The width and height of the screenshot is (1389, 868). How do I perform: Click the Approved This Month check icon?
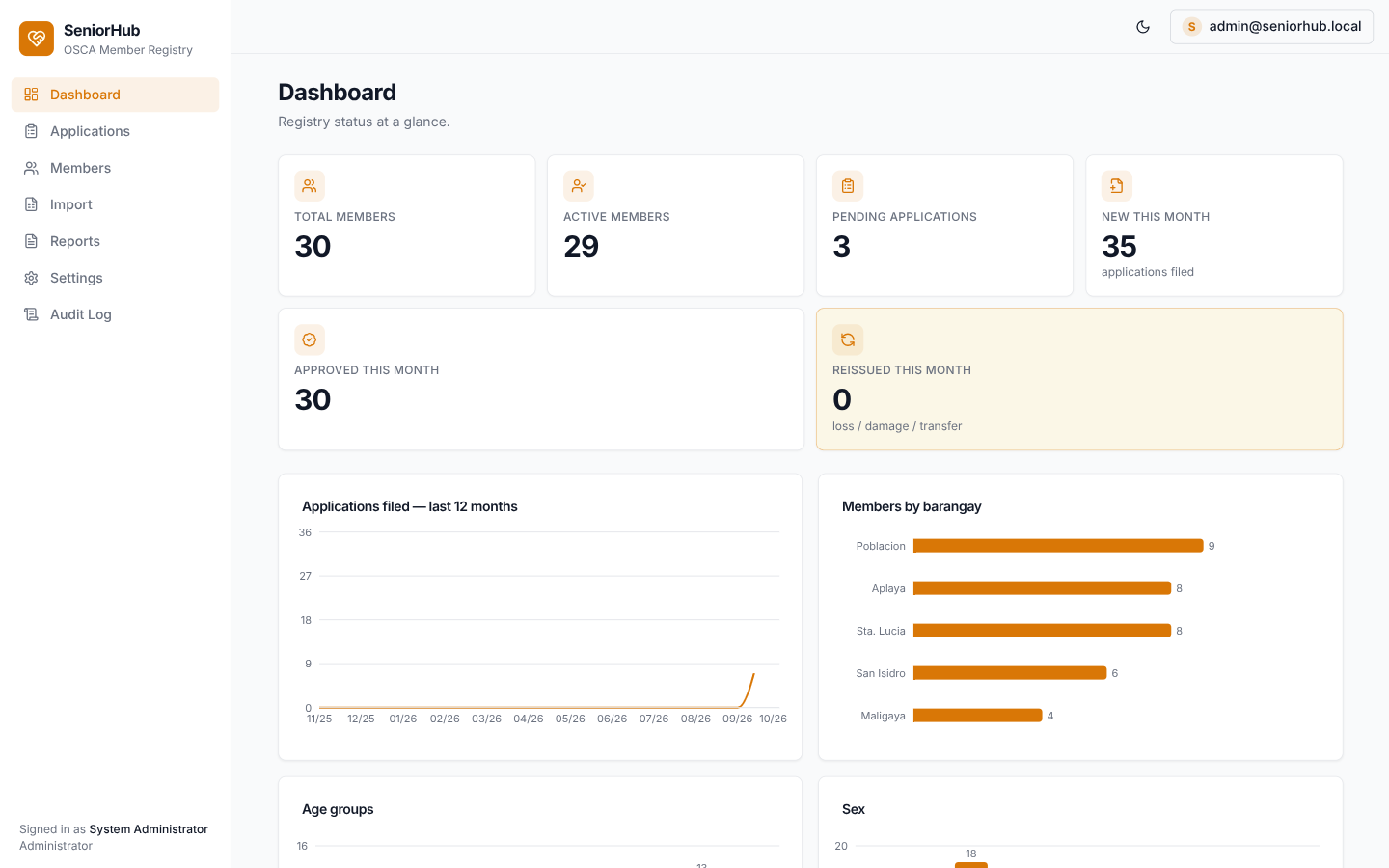[x=310, y=339]
